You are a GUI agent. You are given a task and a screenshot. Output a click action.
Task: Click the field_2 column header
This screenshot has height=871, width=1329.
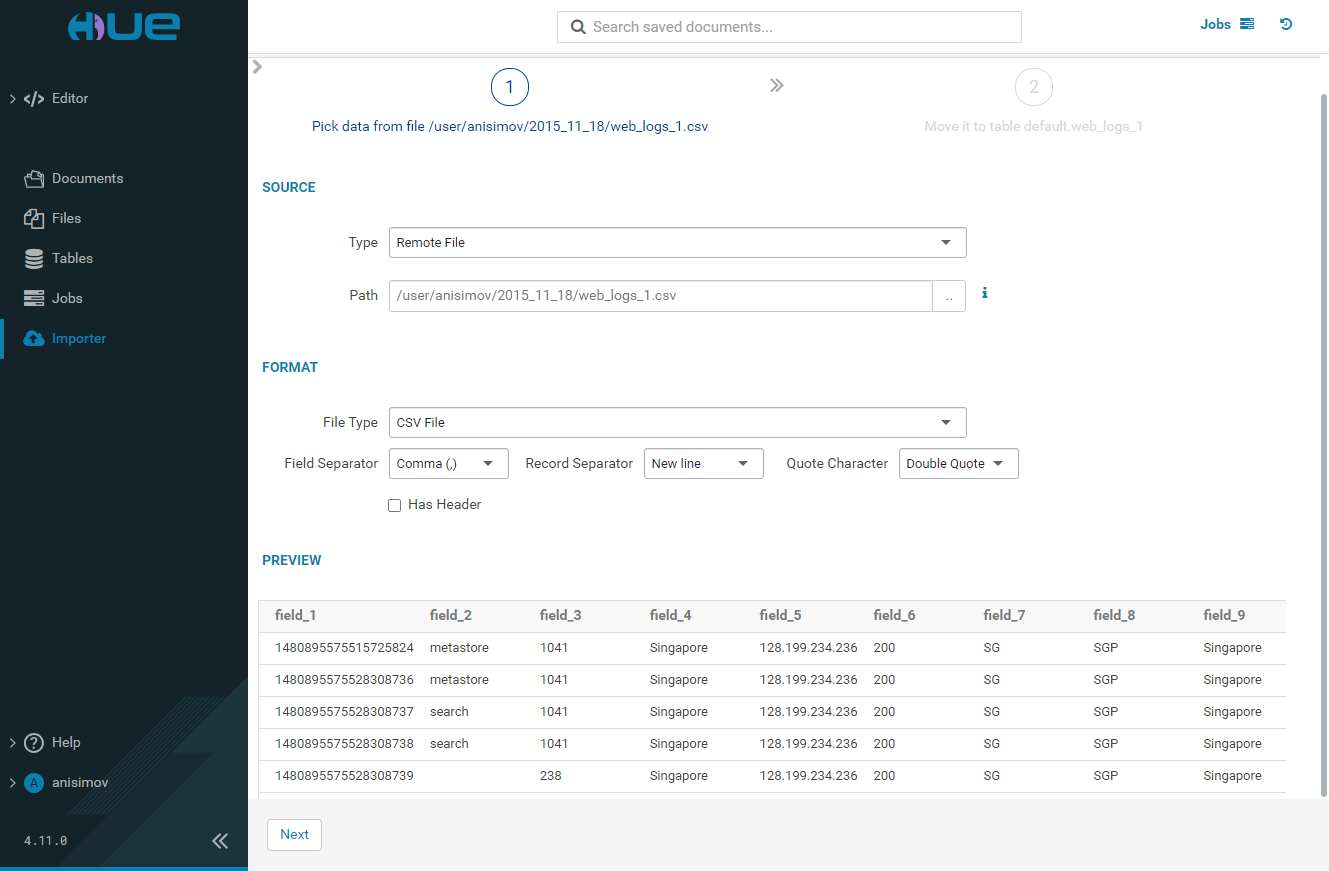(451, 616)
